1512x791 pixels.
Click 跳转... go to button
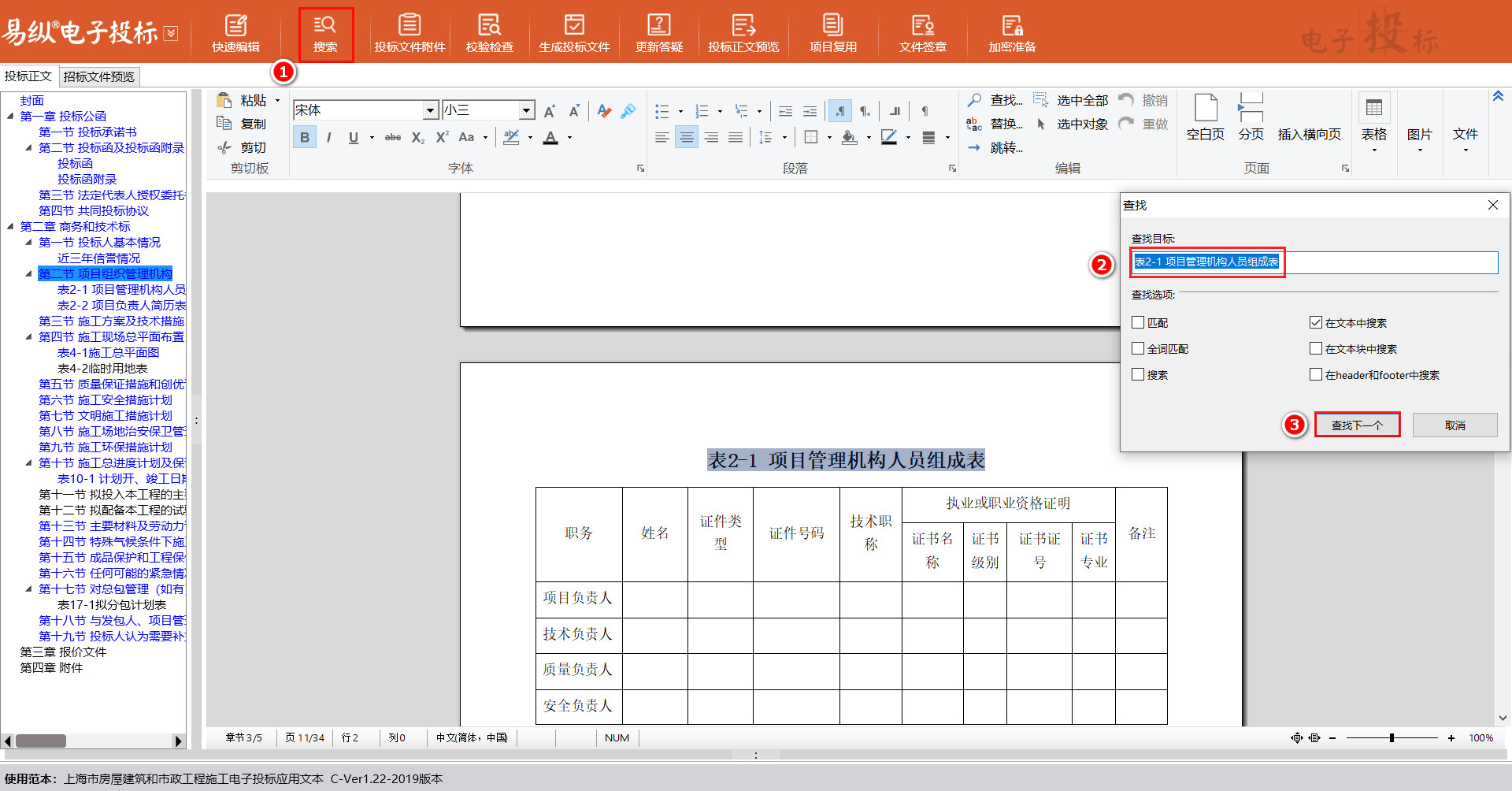(x=995, y=147)
